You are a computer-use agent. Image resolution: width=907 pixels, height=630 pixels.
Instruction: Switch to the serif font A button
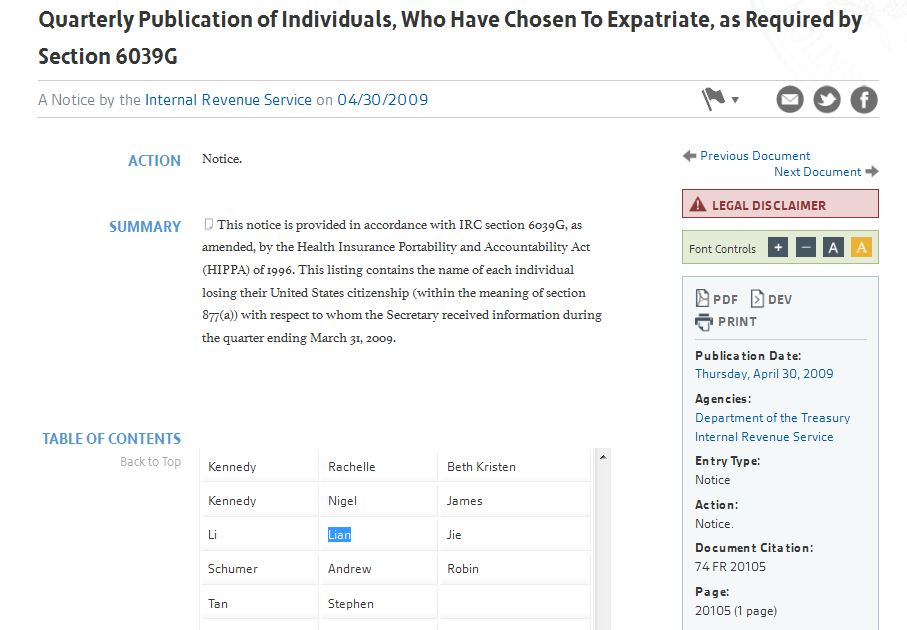click(833, 248)
